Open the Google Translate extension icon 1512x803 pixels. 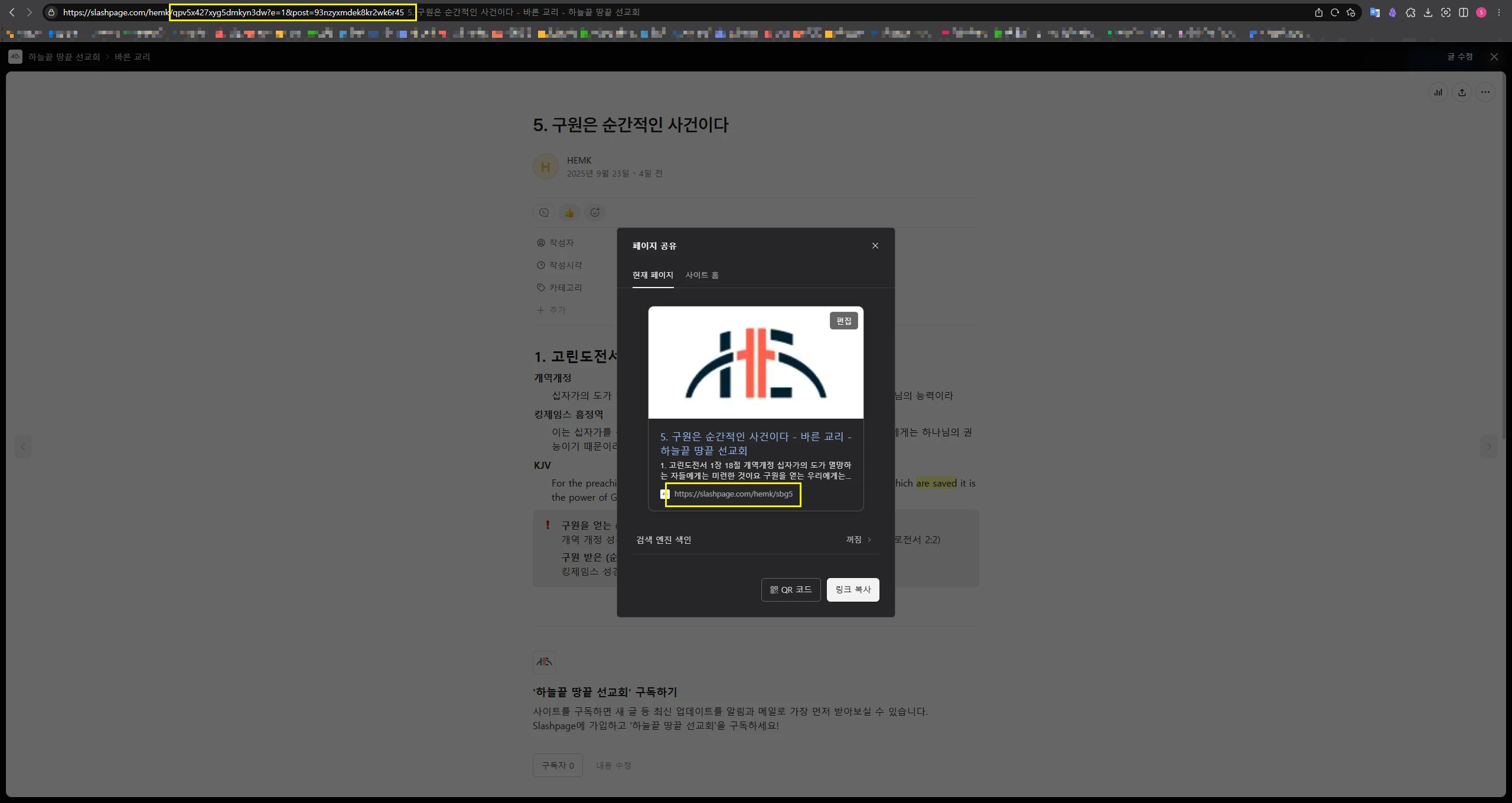pos(1374,12)
